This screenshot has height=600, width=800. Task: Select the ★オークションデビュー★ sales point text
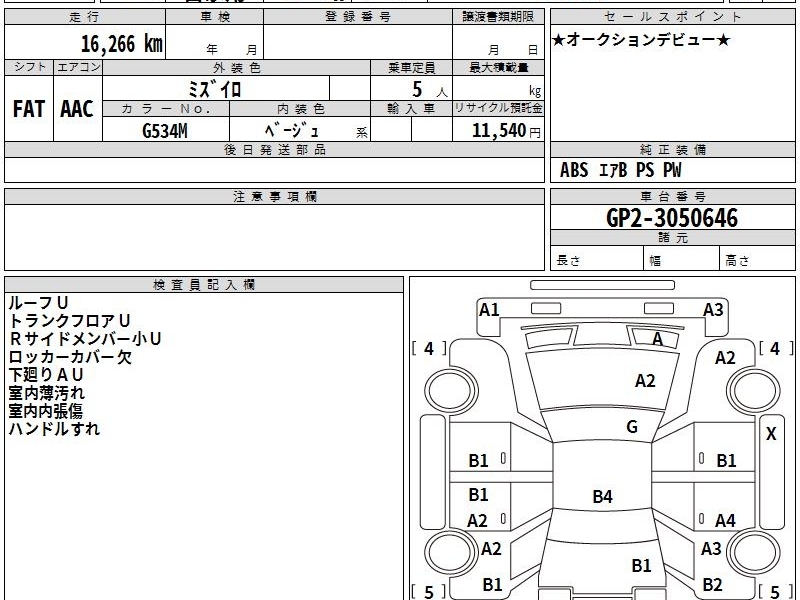click(641, 40)
